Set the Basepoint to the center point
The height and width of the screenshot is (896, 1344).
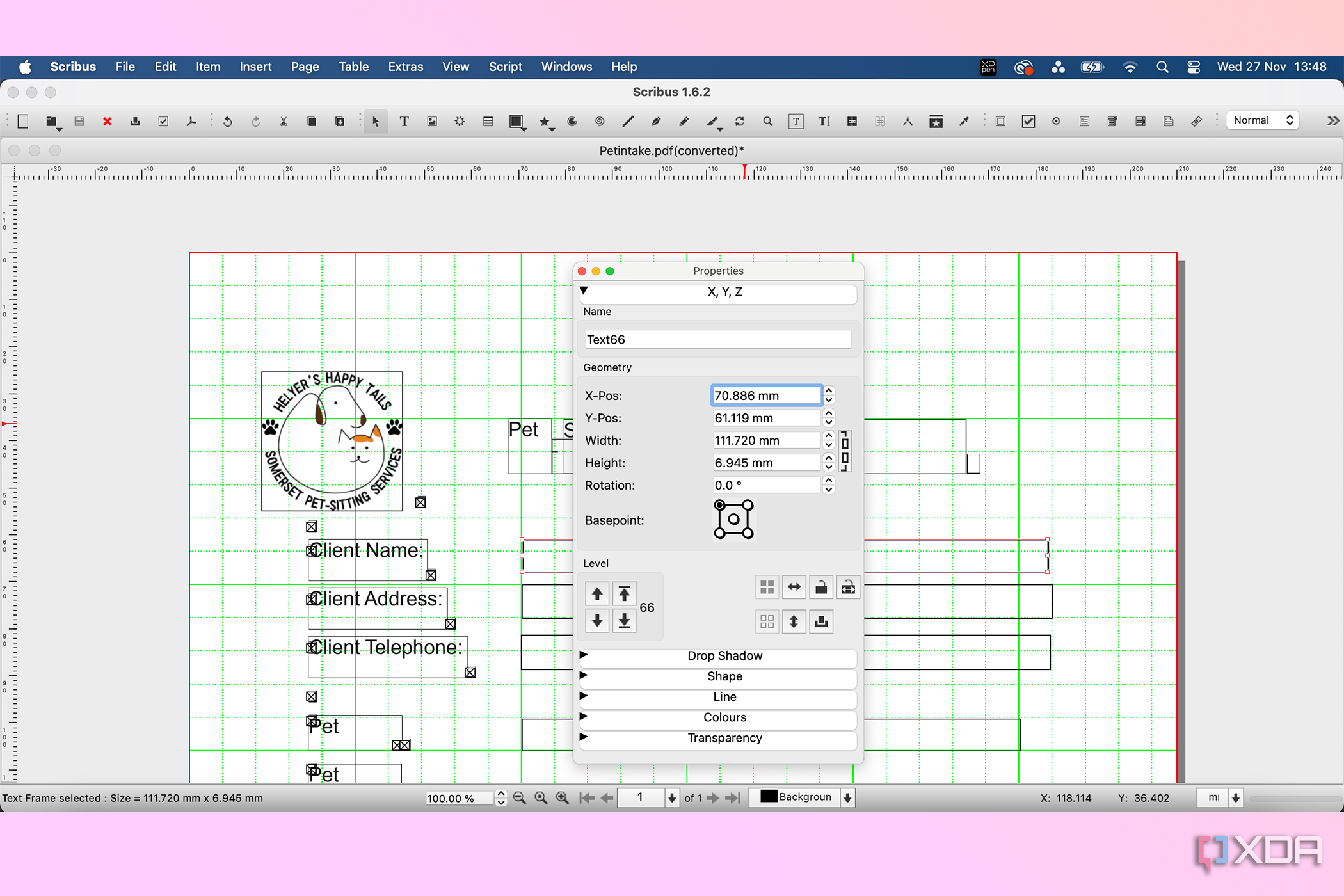(734, 520)
